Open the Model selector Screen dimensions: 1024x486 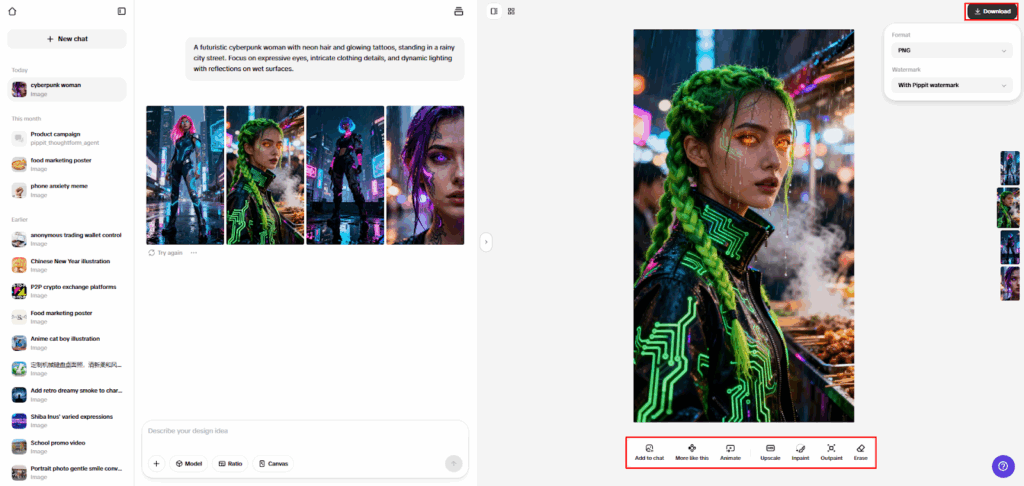(x=188, y=463)
